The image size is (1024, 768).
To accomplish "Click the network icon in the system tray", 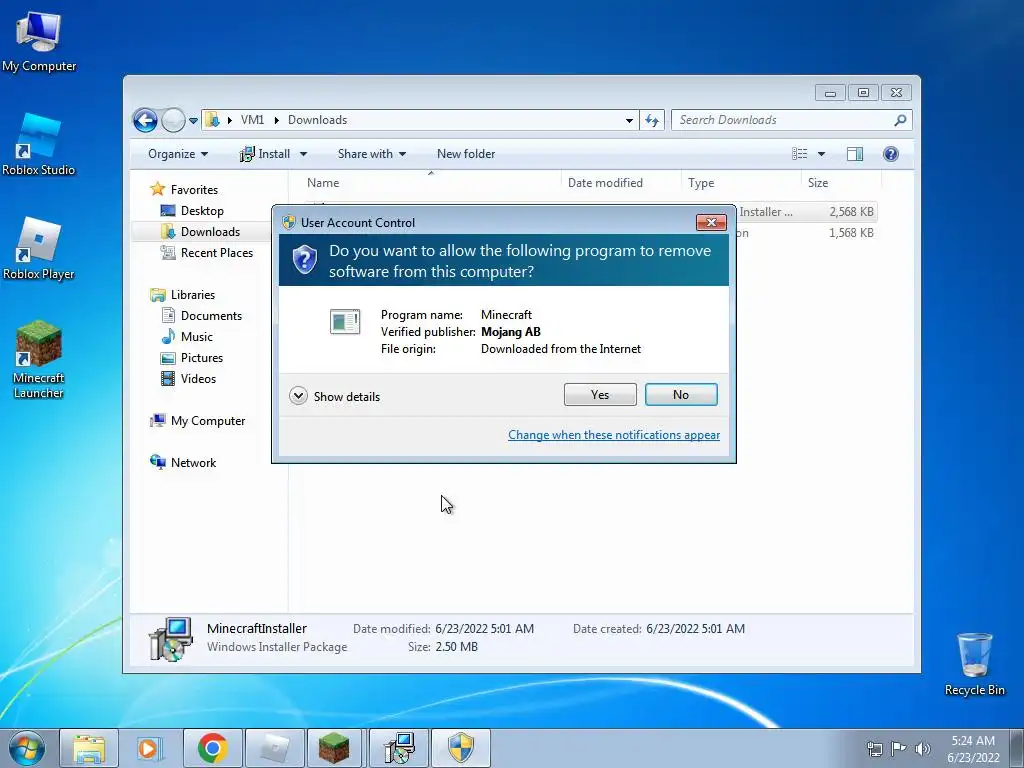I will point(874,749).
